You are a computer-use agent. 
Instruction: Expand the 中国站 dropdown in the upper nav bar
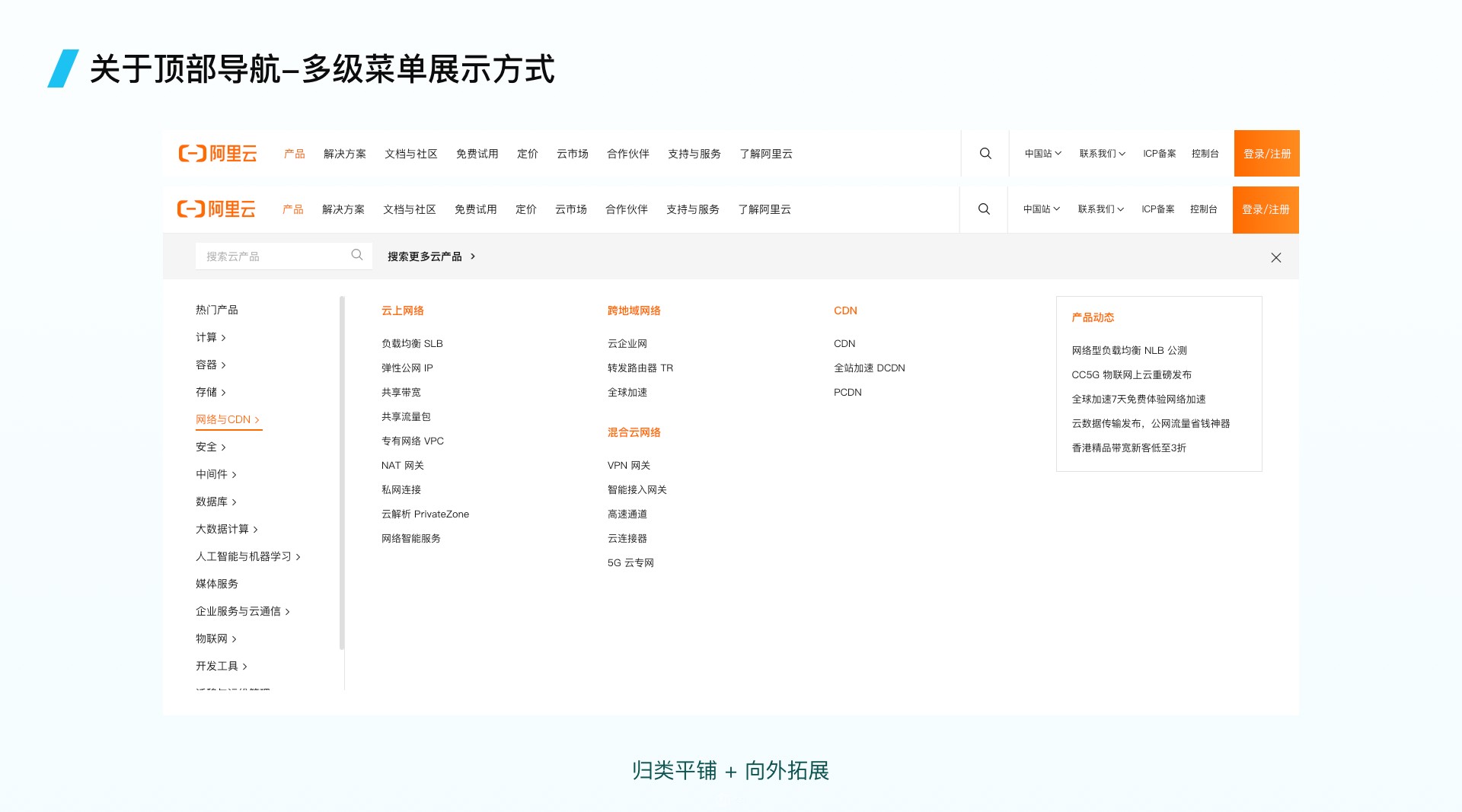pos(1043,154)
